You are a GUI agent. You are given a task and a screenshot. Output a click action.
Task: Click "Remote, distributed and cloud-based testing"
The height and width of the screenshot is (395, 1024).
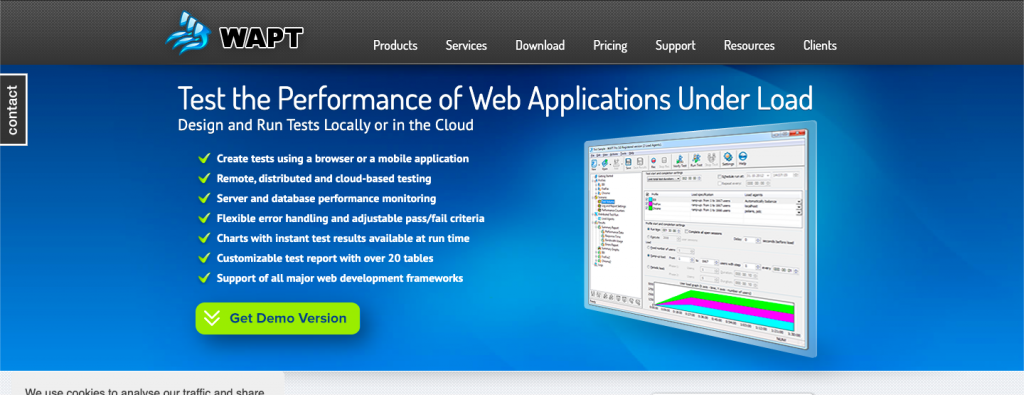pos(324,178)
